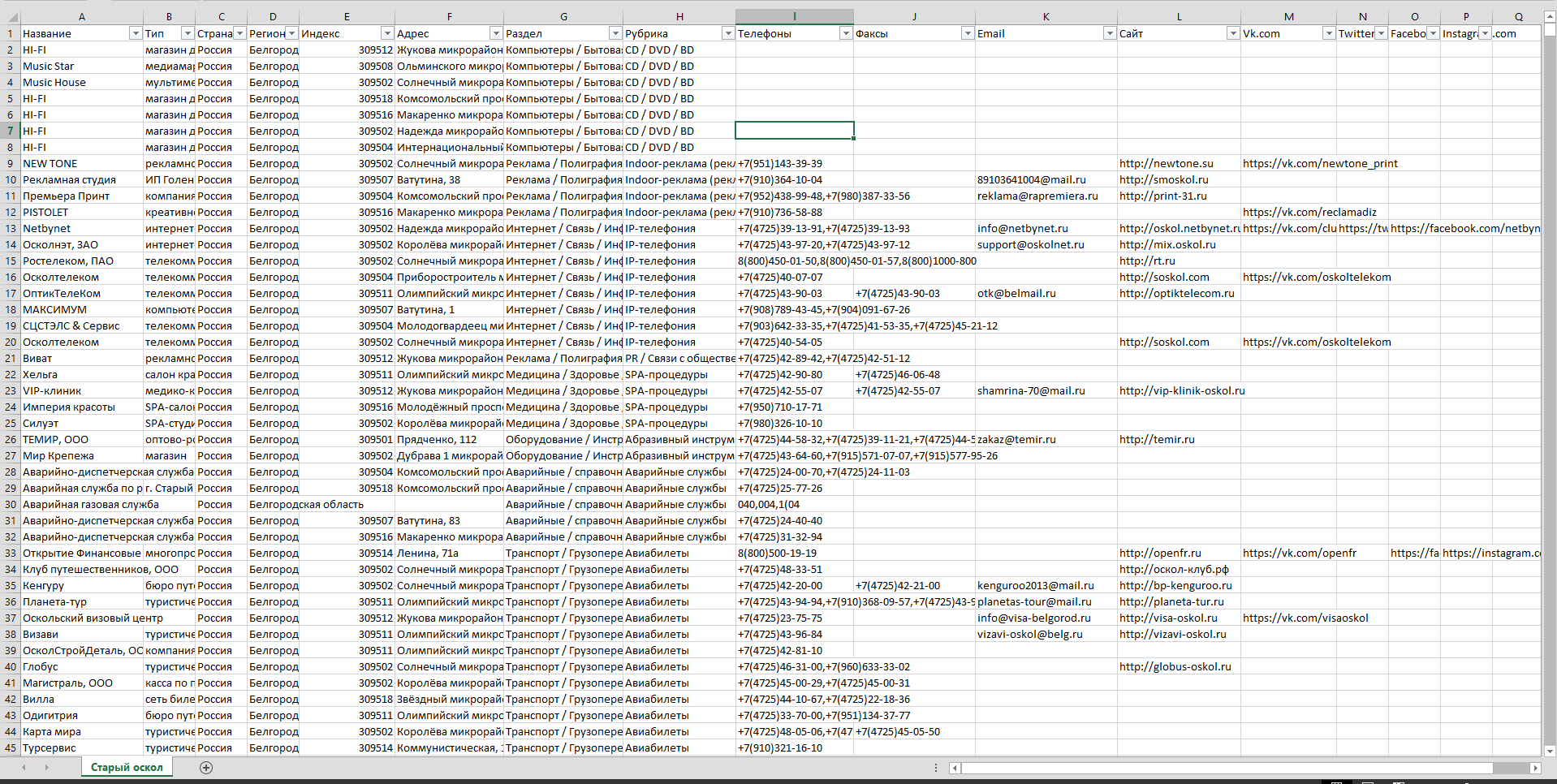Open the Страна column filter dropdown
The height and width of the screenshot is (784, 1557).
click(x=239, y=33)
